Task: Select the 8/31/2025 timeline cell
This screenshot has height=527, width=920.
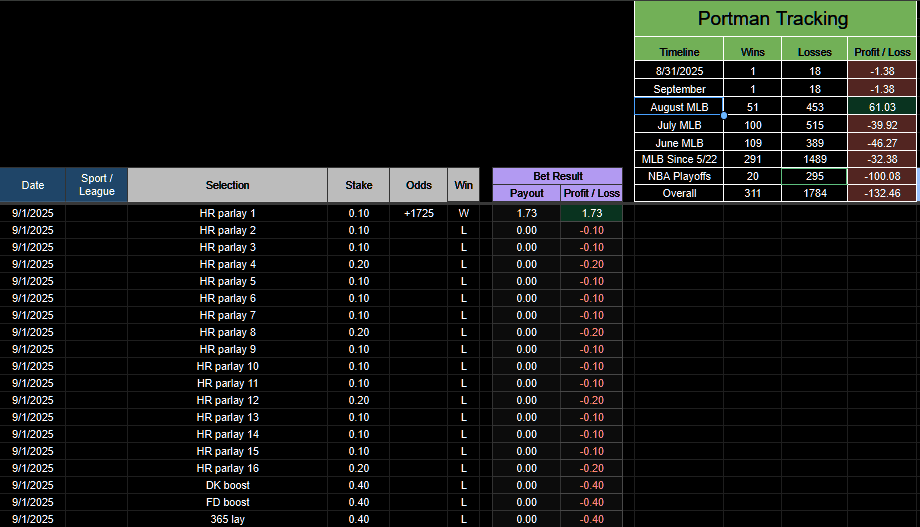Action: 679,71
